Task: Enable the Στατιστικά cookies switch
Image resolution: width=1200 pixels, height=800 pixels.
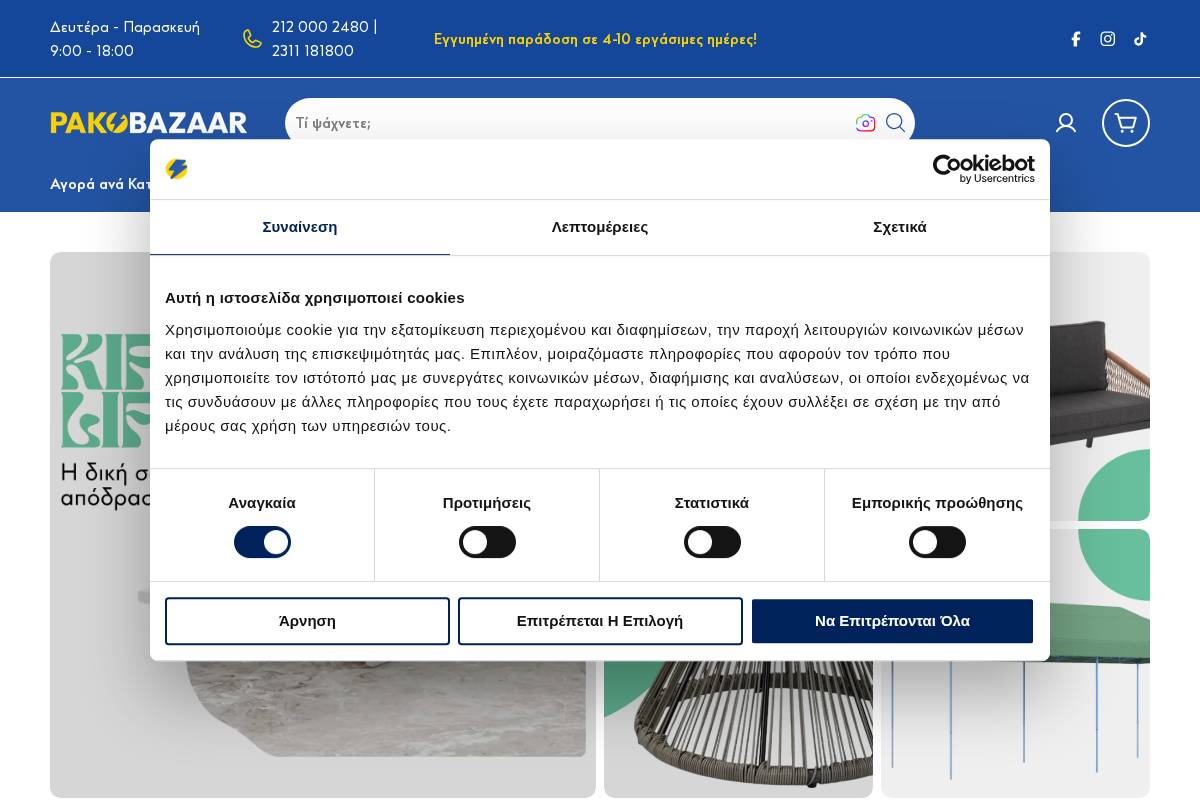Action: tap(712, 542)
